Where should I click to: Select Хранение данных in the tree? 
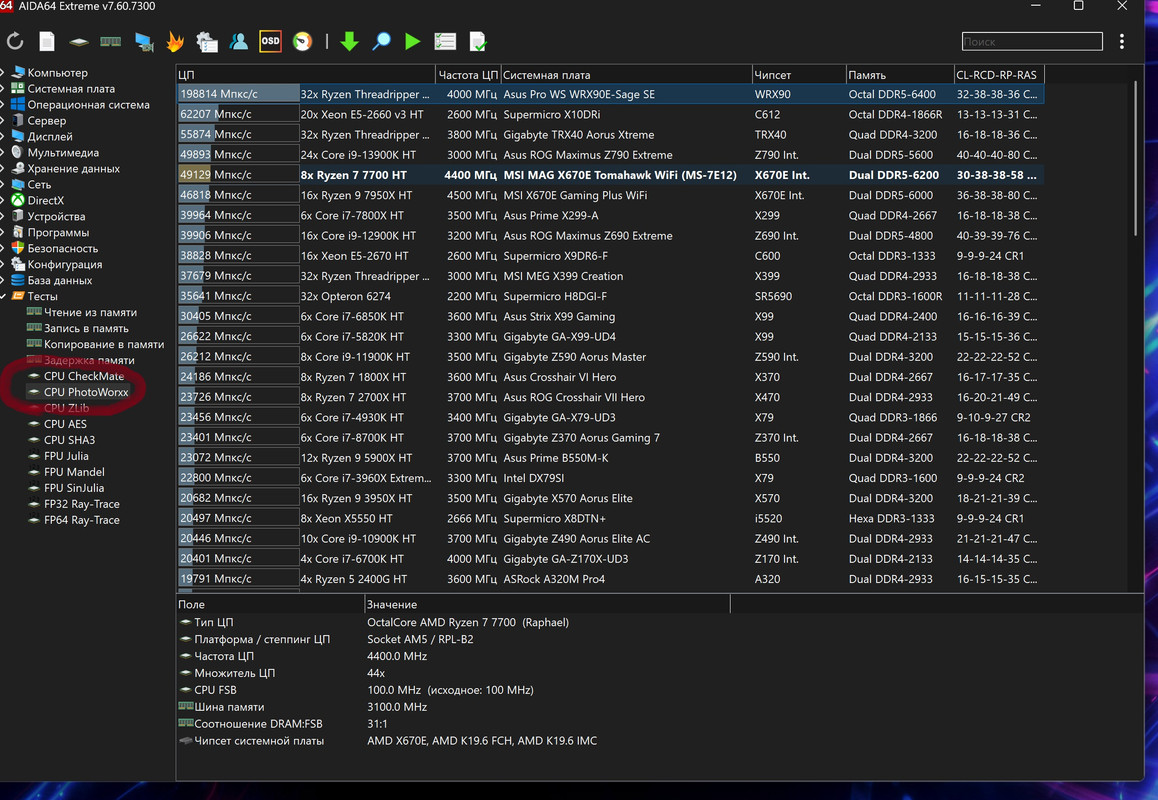[73, 168]
